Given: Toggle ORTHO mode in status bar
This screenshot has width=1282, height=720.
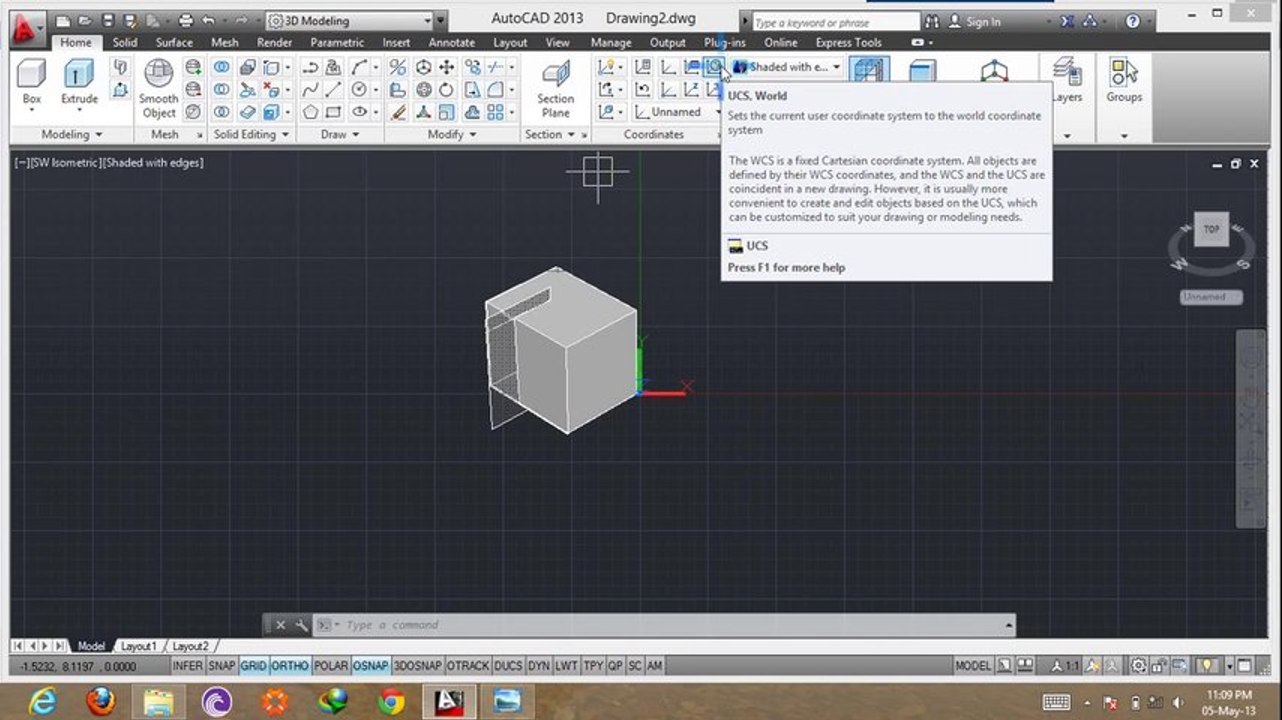Looking at the screenshot, I should coord(290,666).
